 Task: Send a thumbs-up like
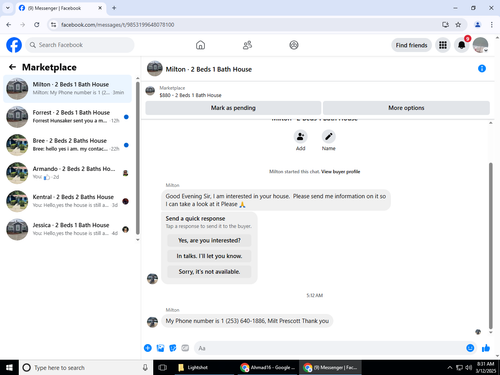pos(486,348)
